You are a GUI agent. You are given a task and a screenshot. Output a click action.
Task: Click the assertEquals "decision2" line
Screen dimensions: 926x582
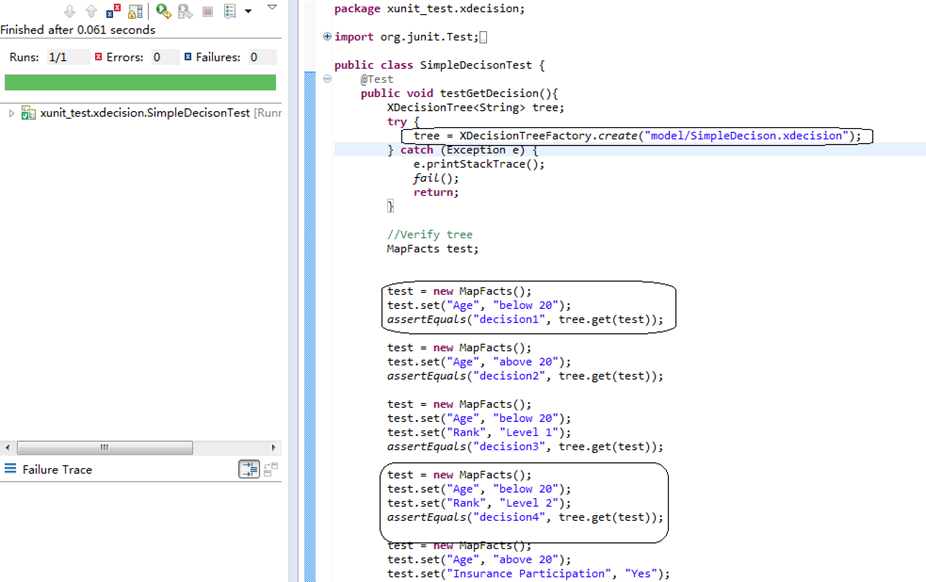pyautogui.click(x=525, y=376)
